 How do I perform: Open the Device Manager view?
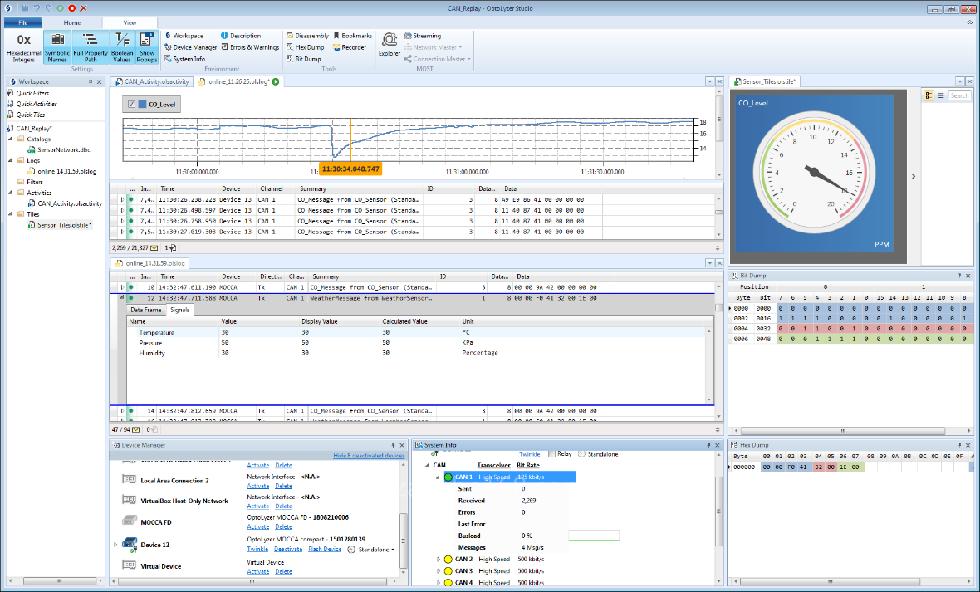click(194, 47)
